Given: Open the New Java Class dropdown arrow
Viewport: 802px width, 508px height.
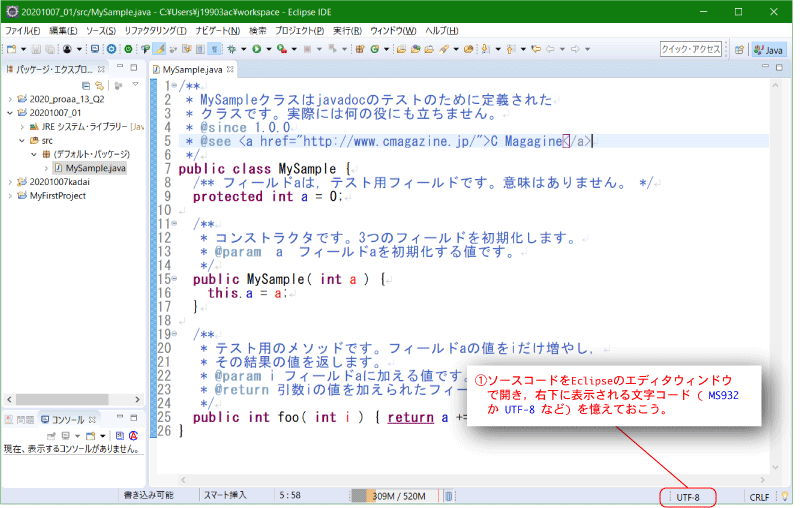Looking at the screenshot, I should [386, 49].
